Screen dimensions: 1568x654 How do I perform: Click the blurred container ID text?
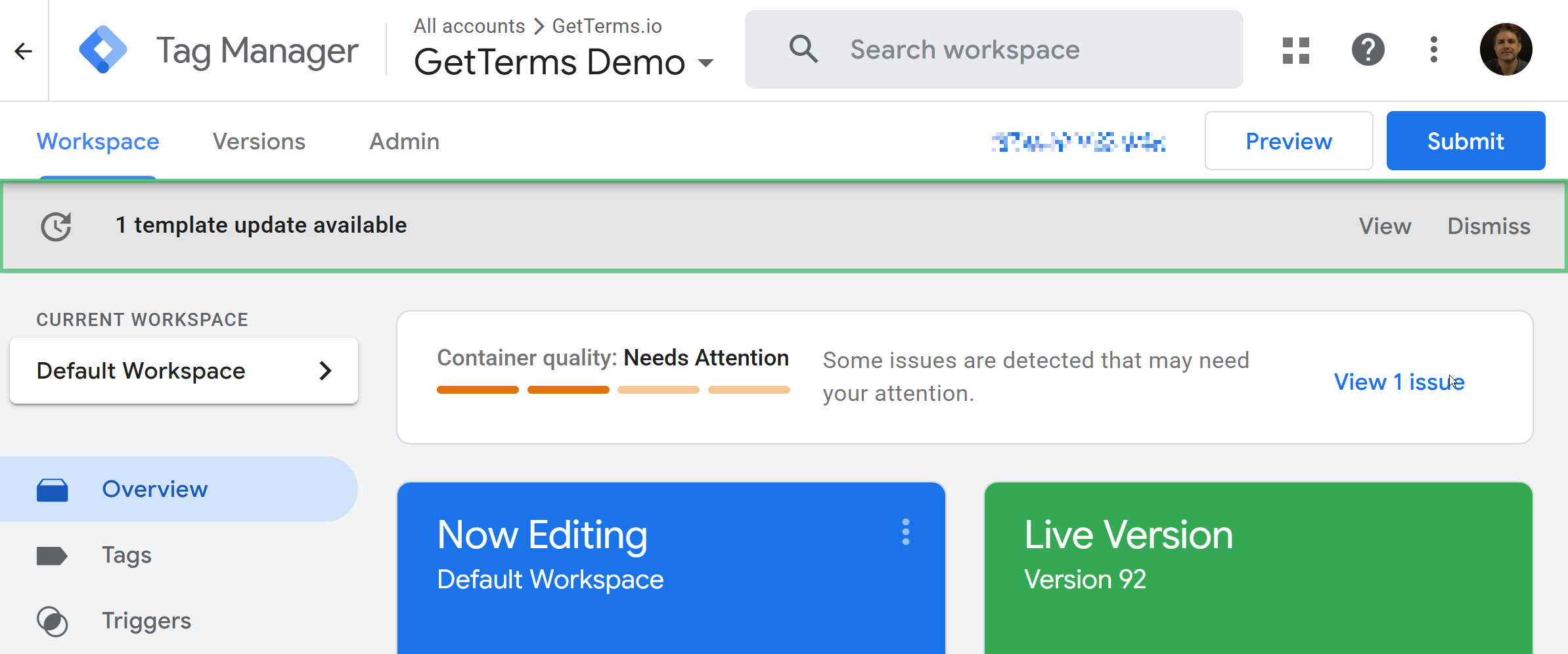tap(1079, 141)
